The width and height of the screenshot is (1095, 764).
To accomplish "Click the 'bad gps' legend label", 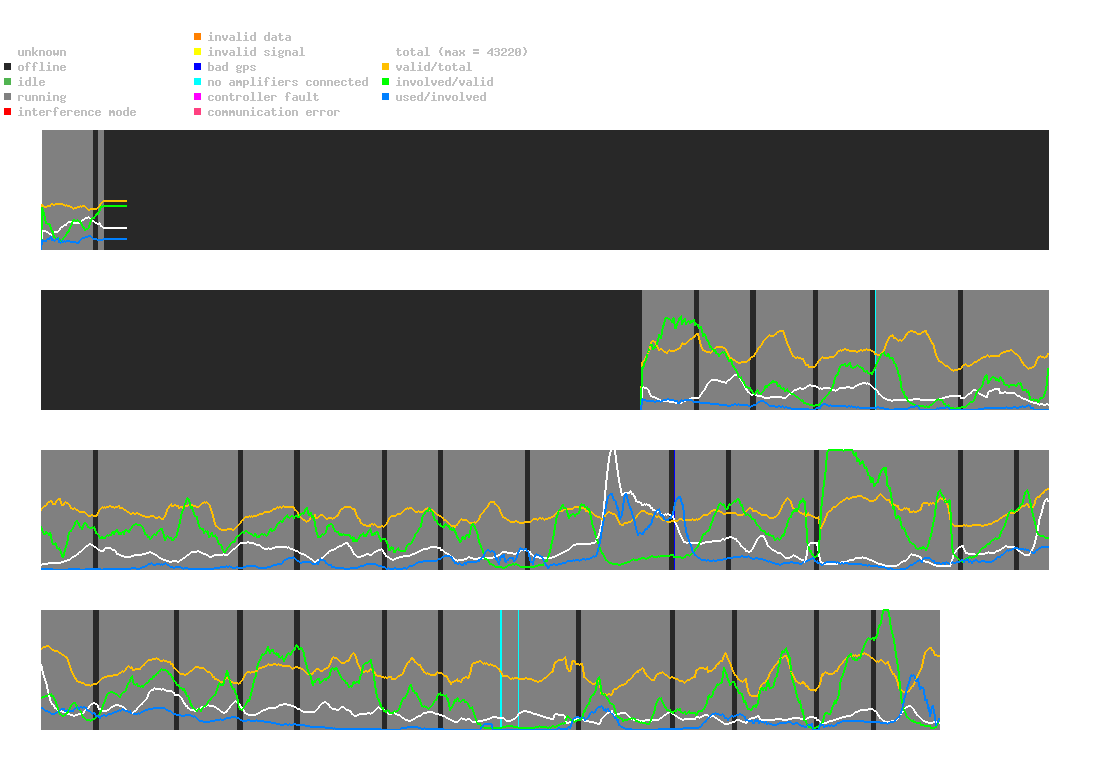I will (x=232, y=67).
